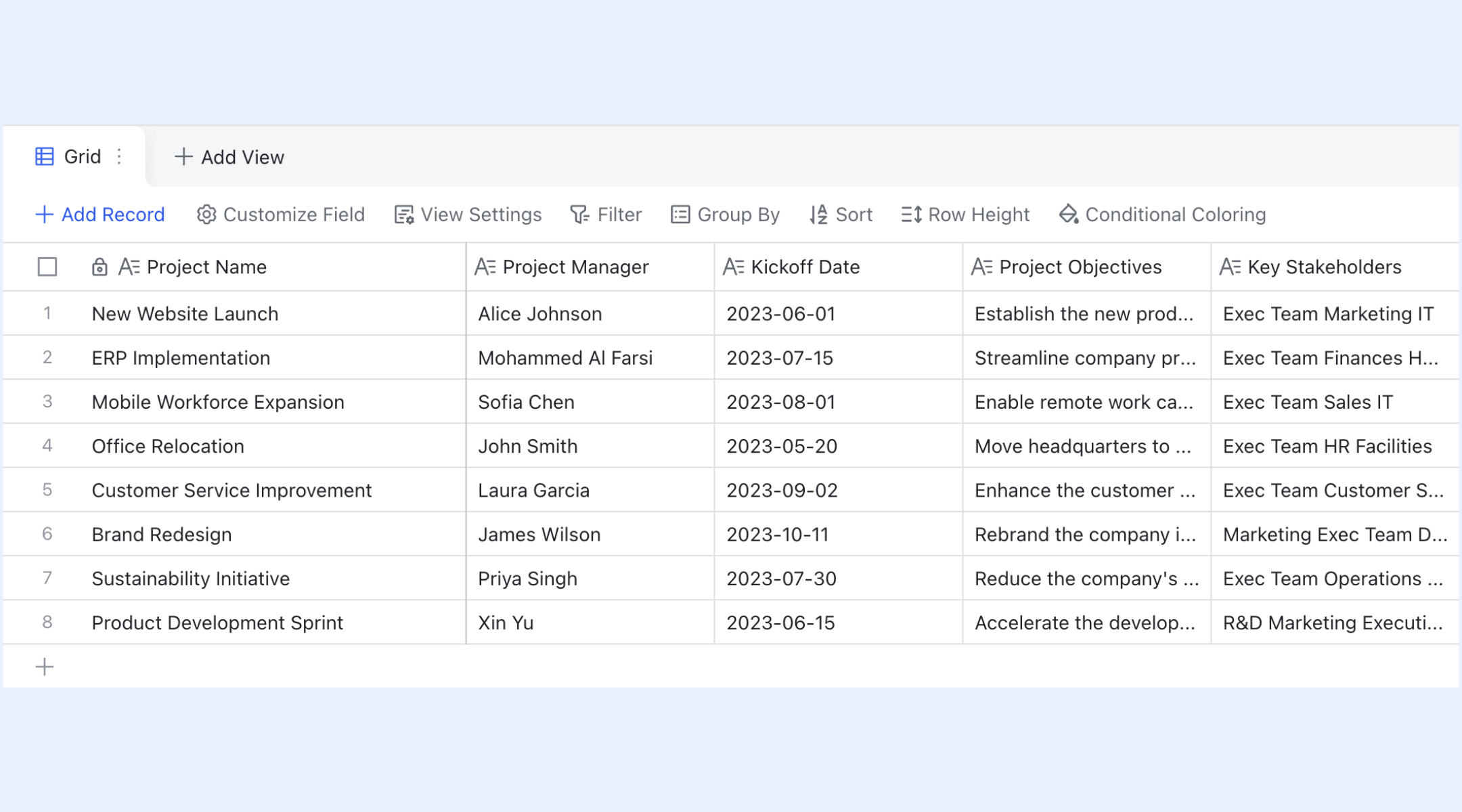
Task: Click the View Settings icon
Action: tap(404, 215)
